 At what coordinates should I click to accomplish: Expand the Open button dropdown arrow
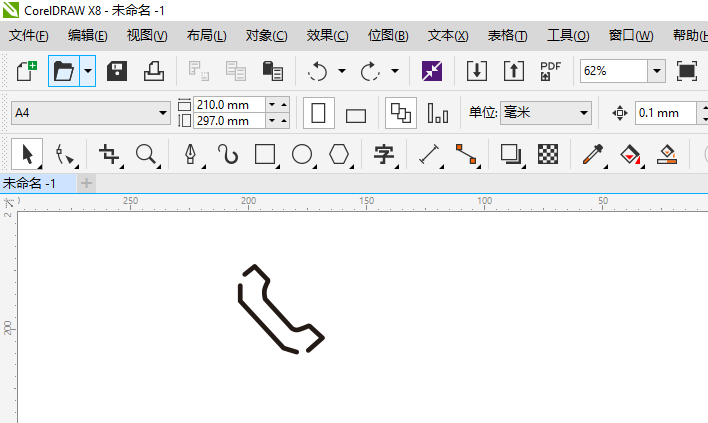click(x=88, y=71)
